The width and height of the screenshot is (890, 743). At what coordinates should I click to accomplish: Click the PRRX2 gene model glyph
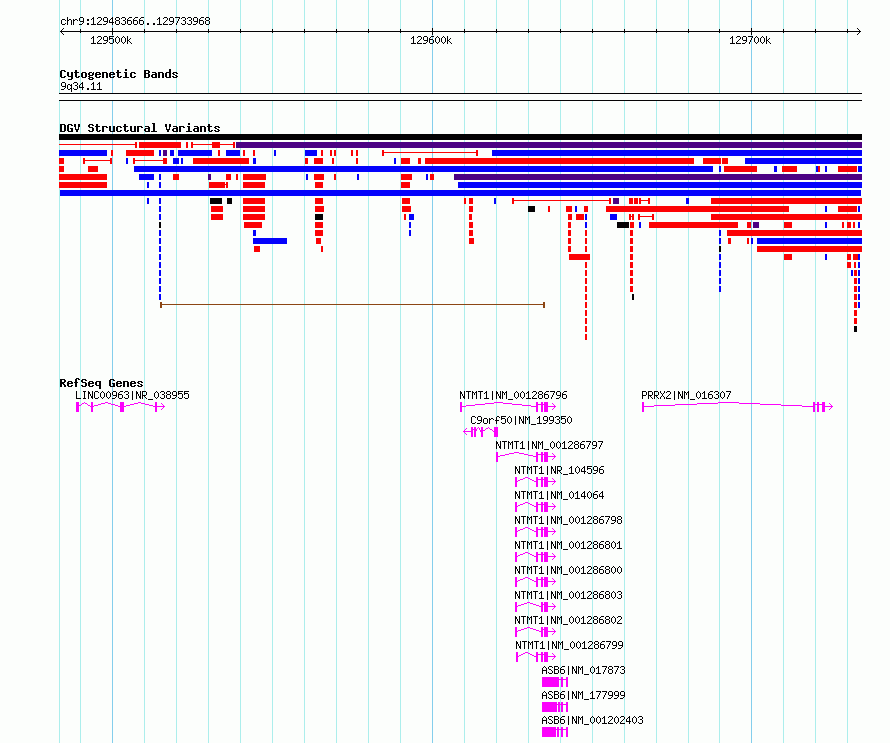737,406
